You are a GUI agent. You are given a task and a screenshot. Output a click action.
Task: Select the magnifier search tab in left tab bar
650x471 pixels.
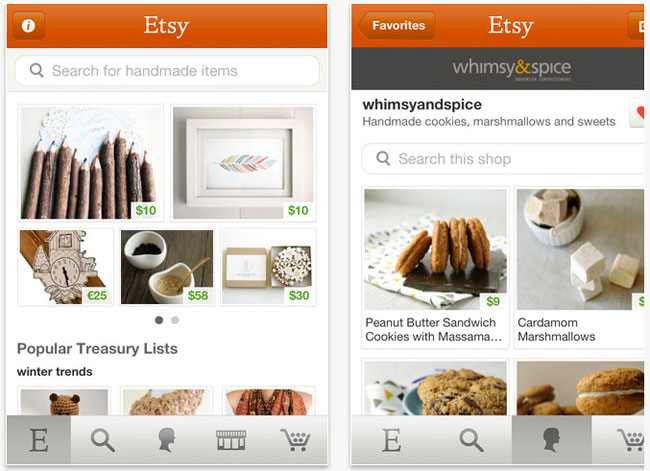(x=102, y=440)
